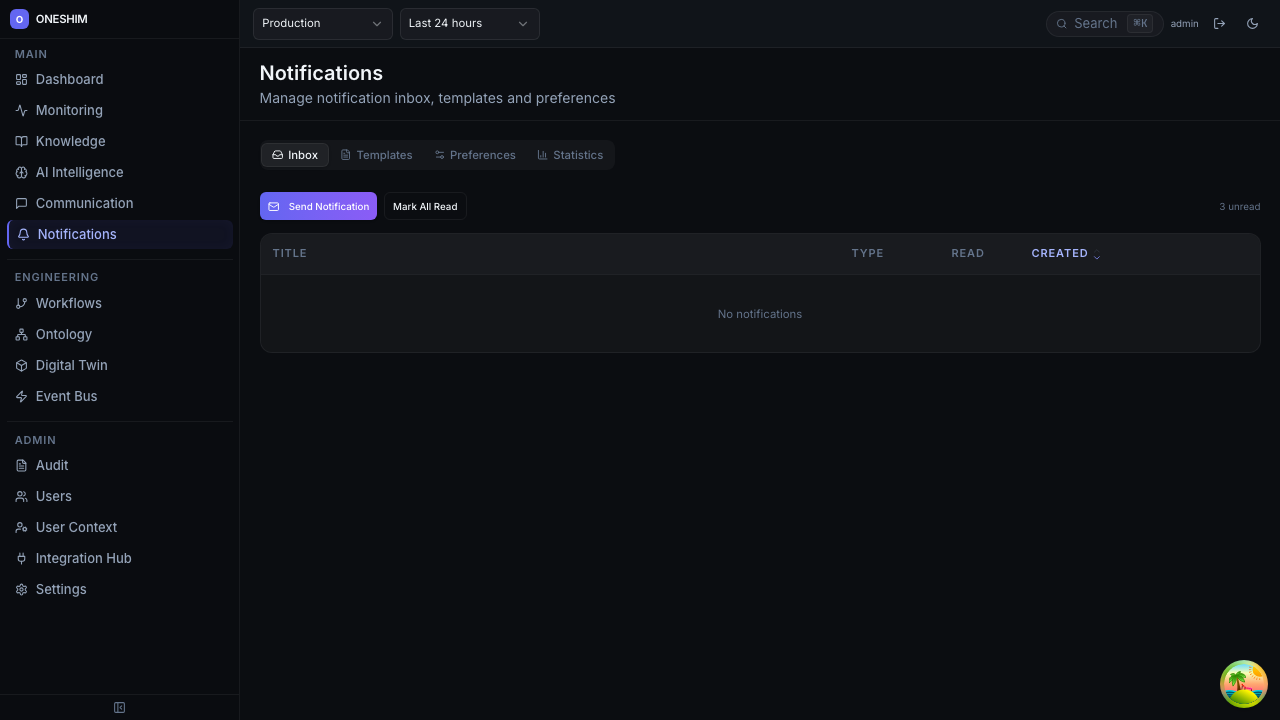The width and height of the screenshot is (1280, 720).
Task: Open the Production environment dropdown
Action: point(322,23)
